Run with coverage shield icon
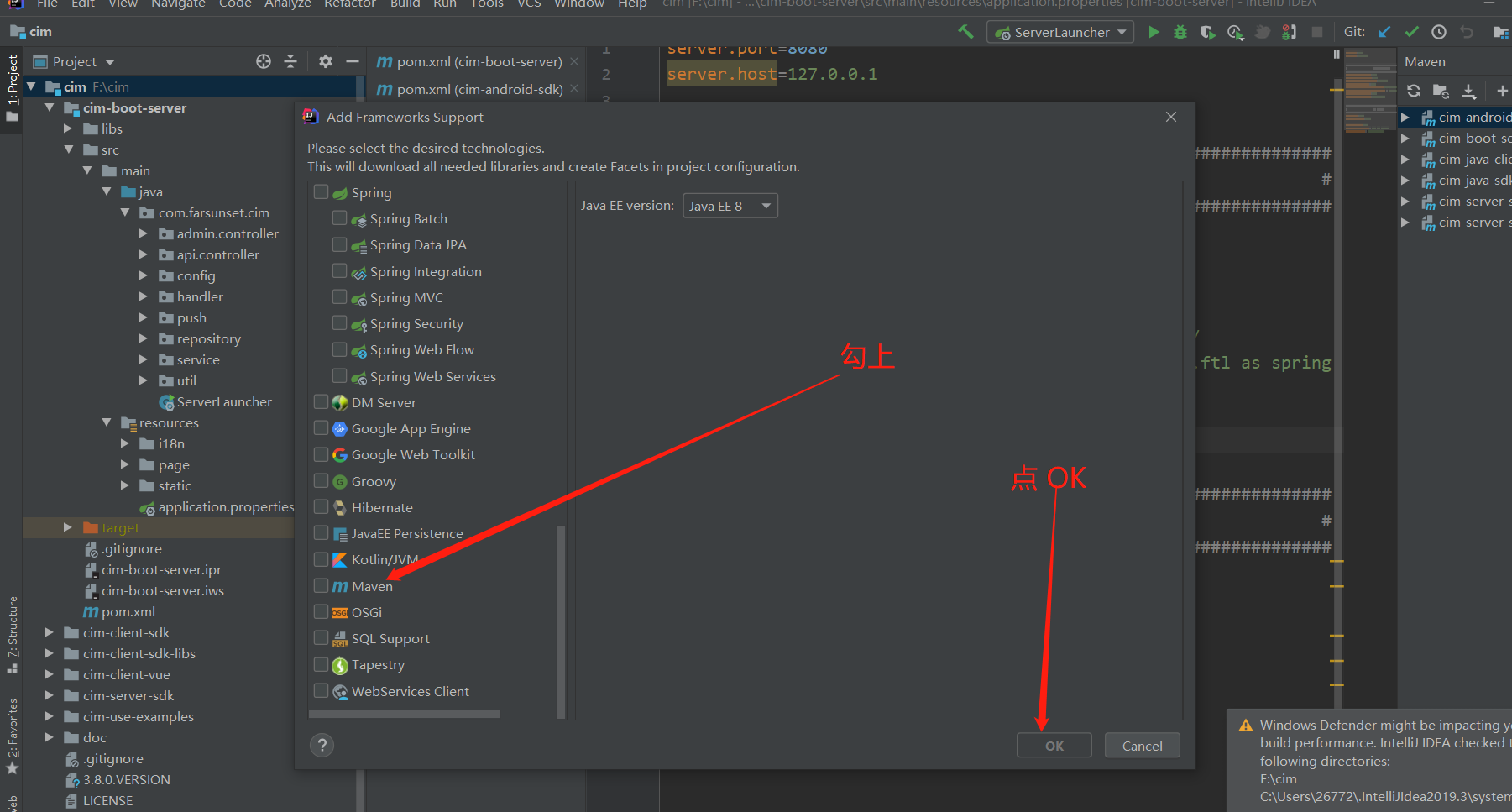The width and height of the screenshot is (1512, 812). coord(1207,32)
